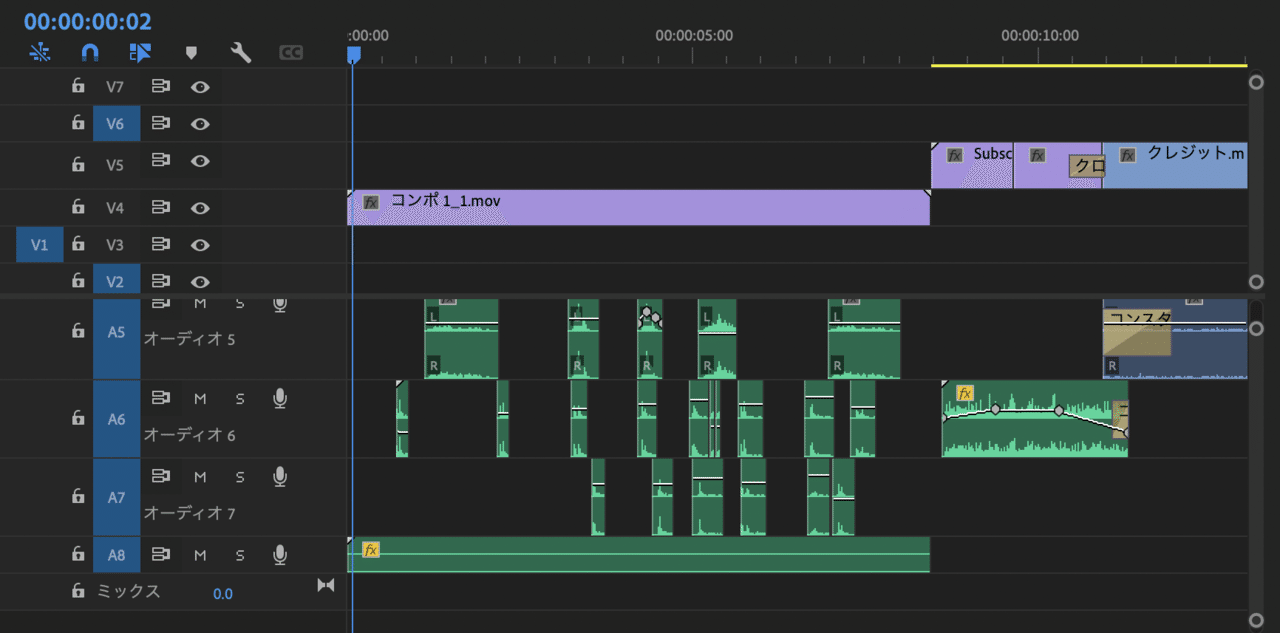Add a marker with marker icon

click(191, 53)
